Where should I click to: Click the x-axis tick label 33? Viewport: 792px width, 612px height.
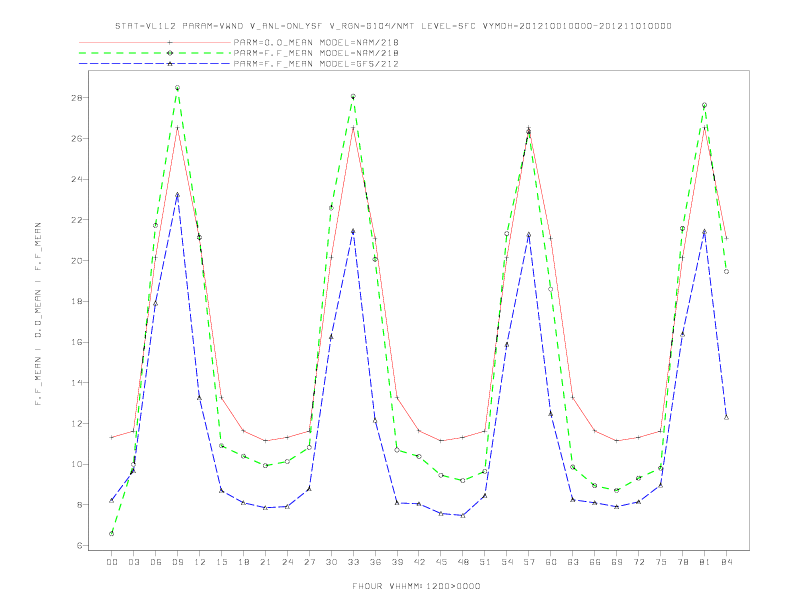353,562
